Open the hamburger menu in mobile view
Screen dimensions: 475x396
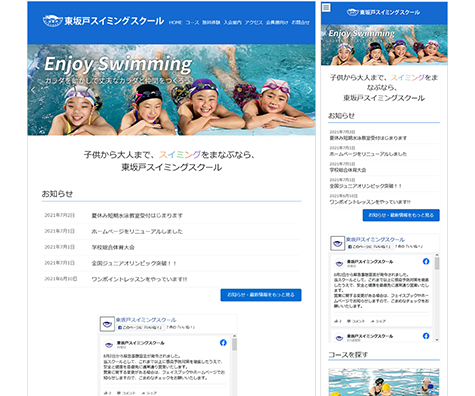(326, 8)
